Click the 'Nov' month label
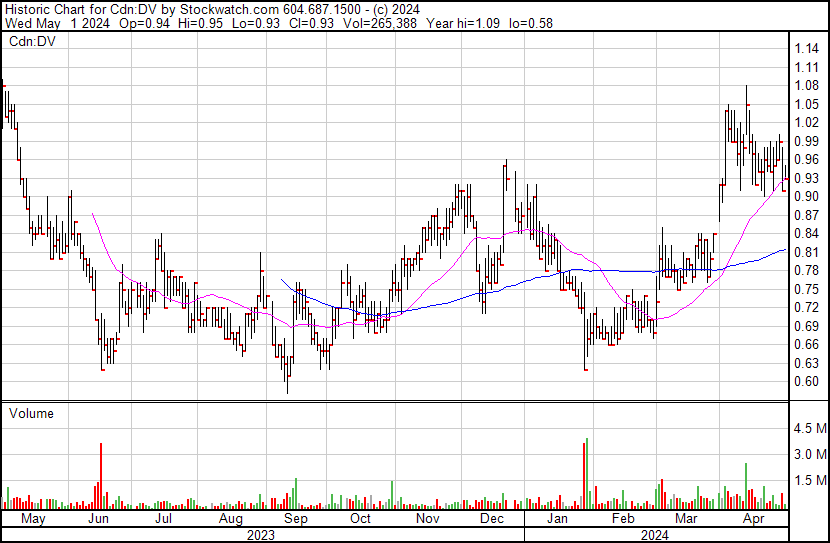The image size is (830, 543). point(428,519)
